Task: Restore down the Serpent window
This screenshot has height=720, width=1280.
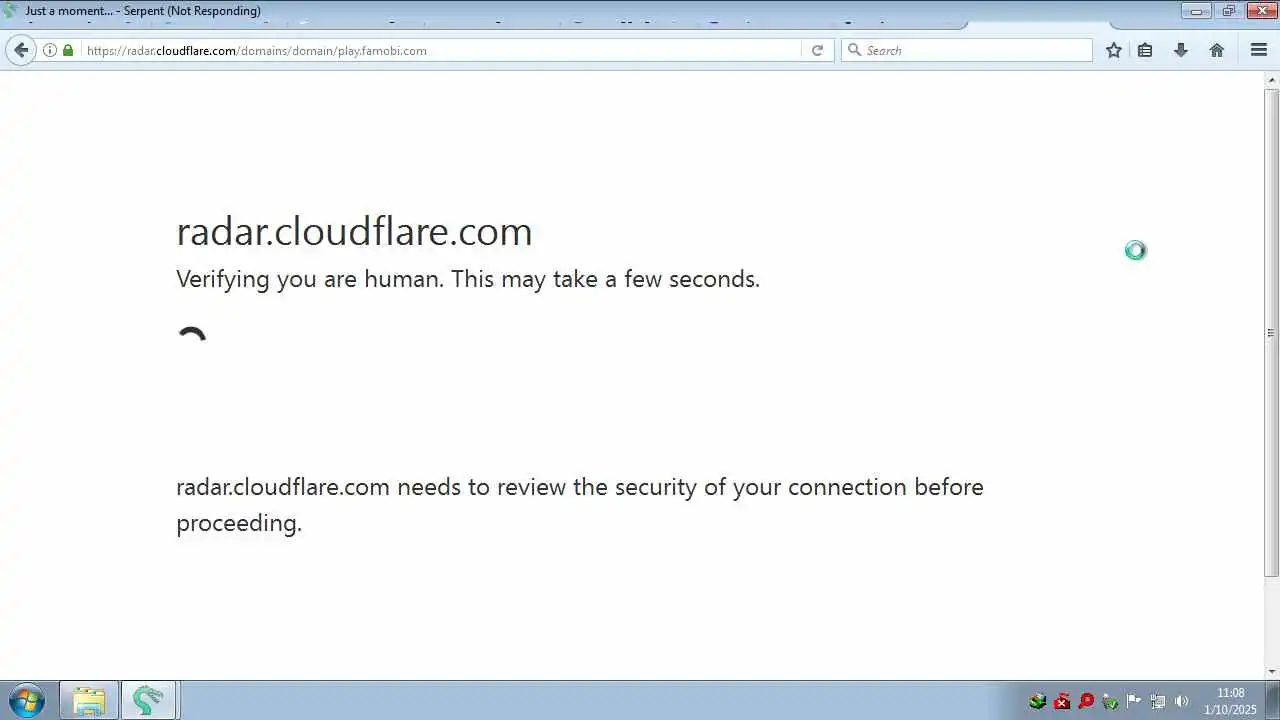Action: point(1228,11)
